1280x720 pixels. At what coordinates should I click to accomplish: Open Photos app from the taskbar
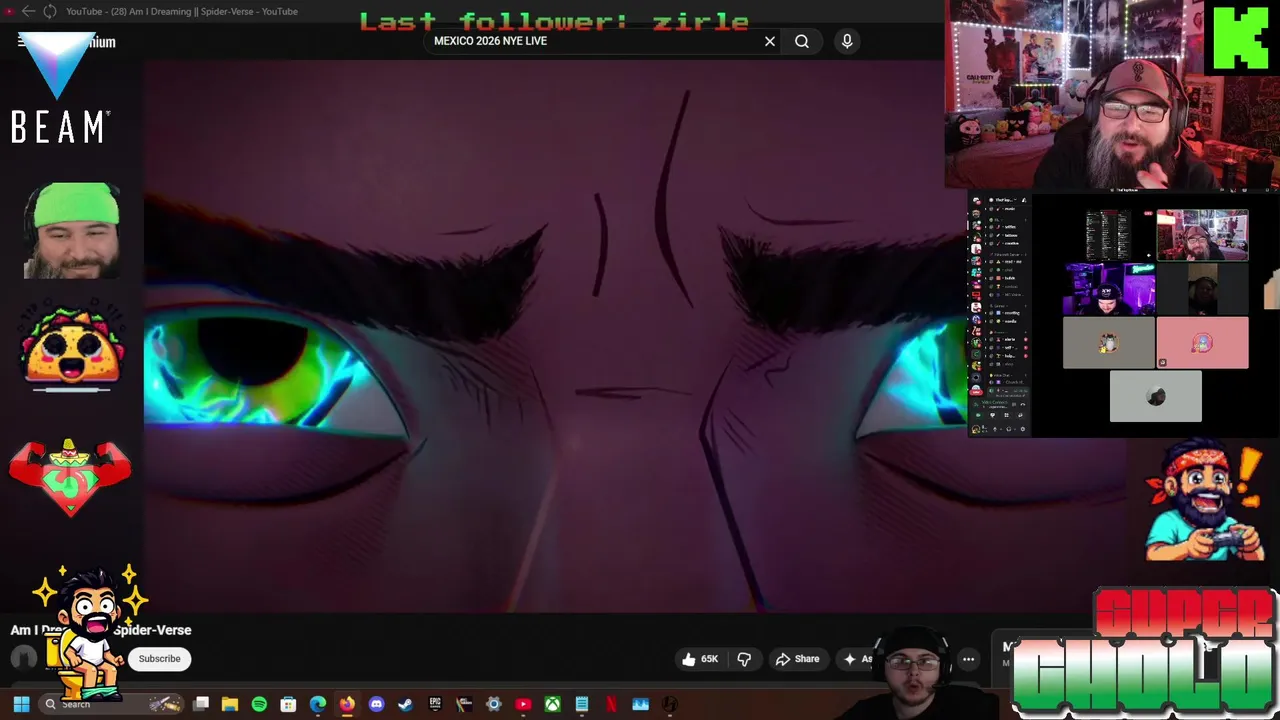click(640, 704)
